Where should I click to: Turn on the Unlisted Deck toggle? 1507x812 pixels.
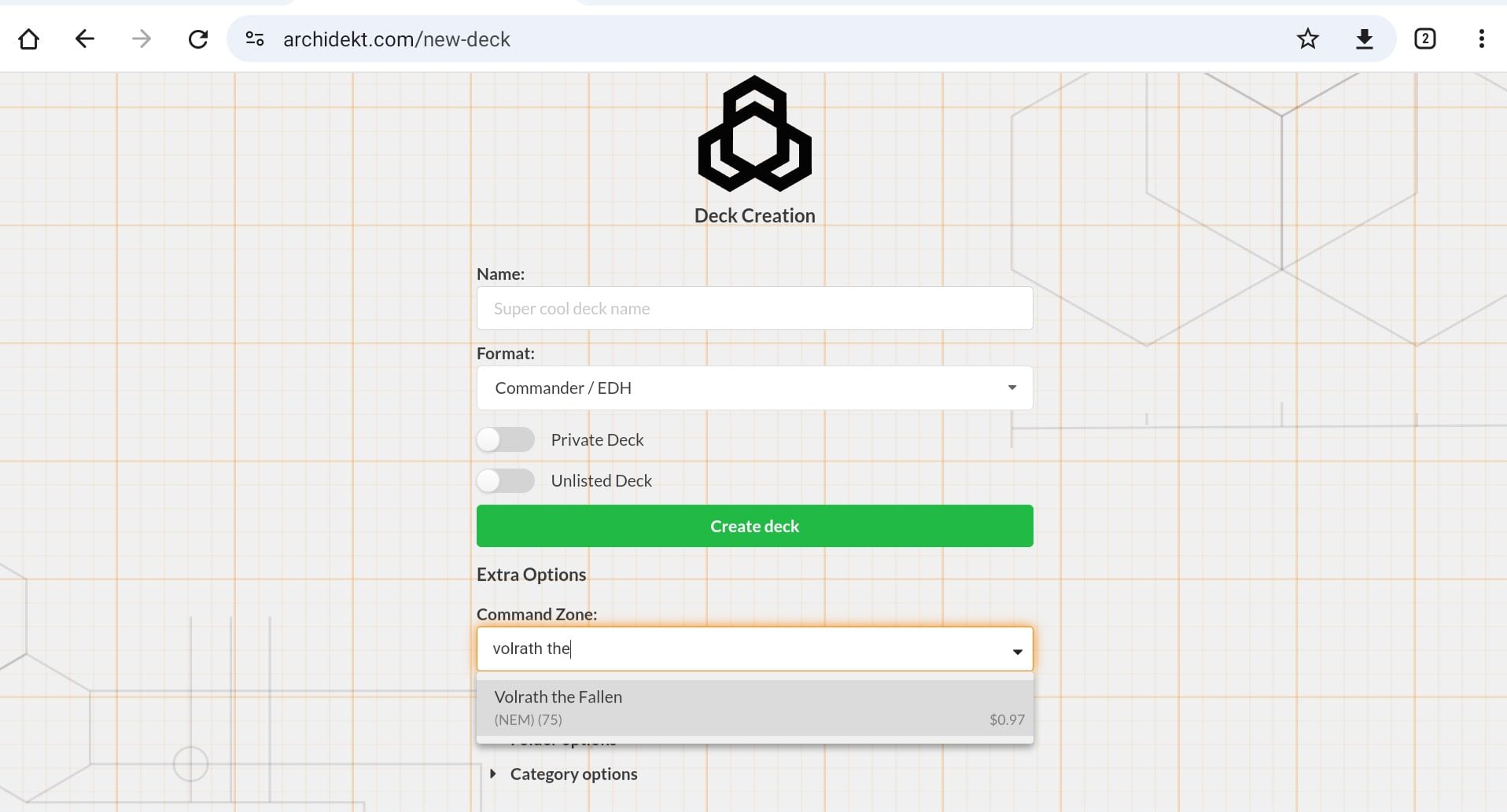pos(505,480)
